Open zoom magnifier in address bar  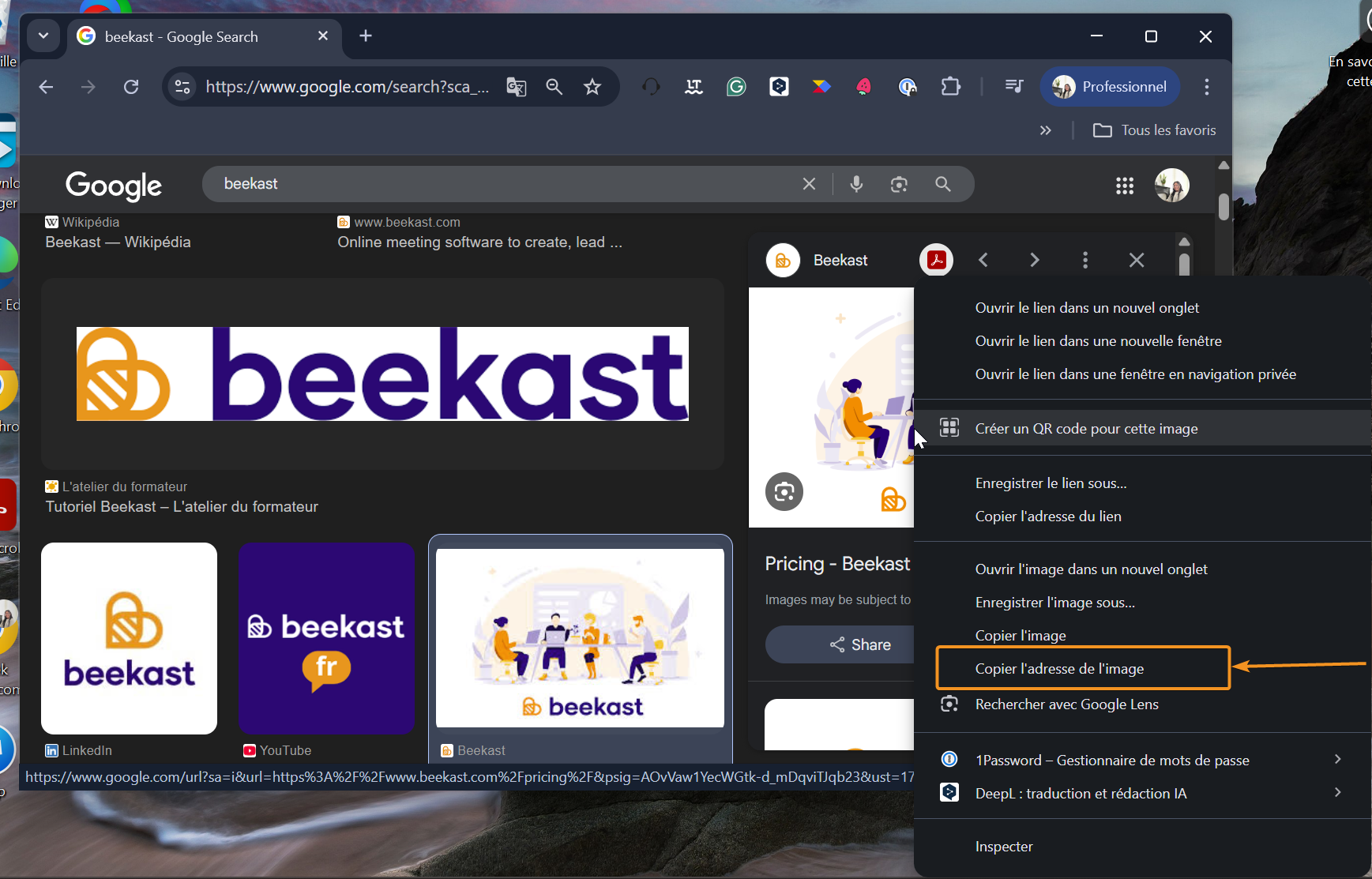[x=554, y=87]
